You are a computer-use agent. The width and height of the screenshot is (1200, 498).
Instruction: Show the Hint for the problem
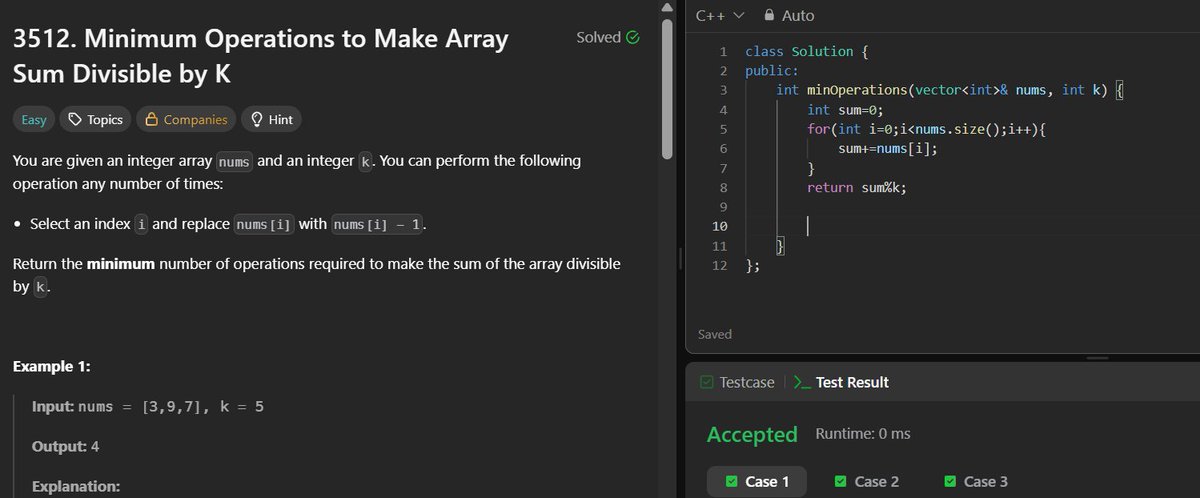tap(271, 120)
